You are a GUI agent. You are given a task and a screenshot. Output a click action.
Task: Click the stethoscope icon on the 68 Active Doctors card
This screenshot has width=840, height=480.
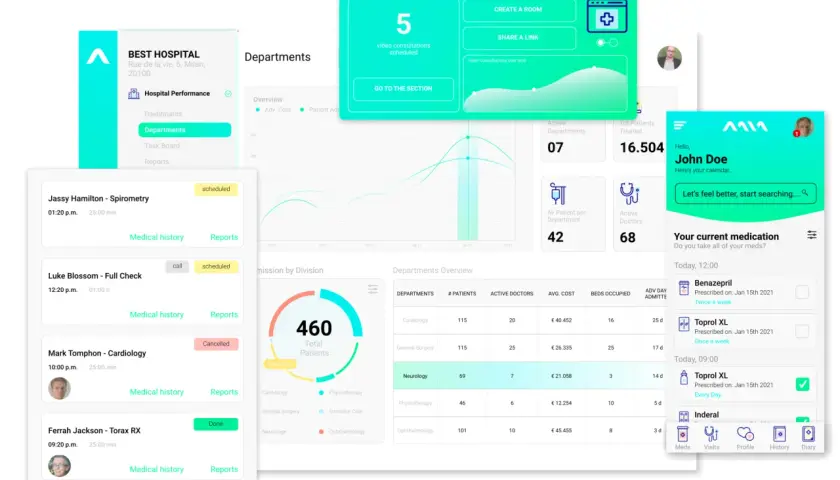[x=629, y=193]
